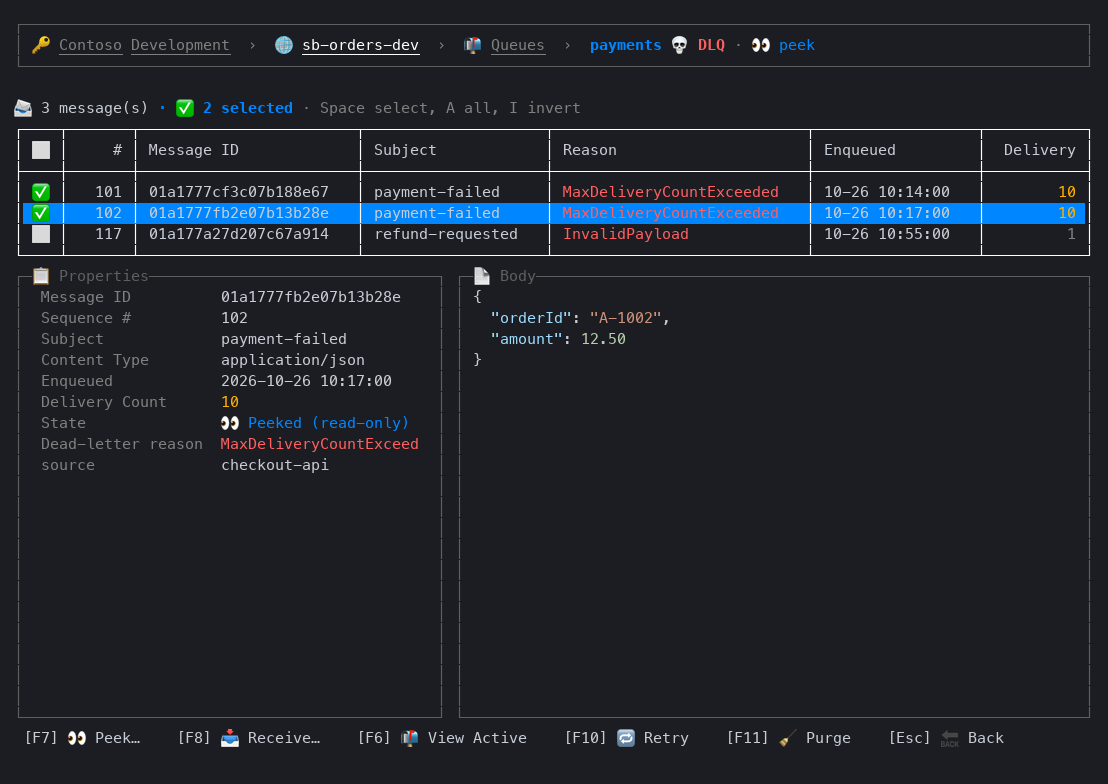
Task: Click the globe icon beside sb-orders-dev
Action: point(284,45)
